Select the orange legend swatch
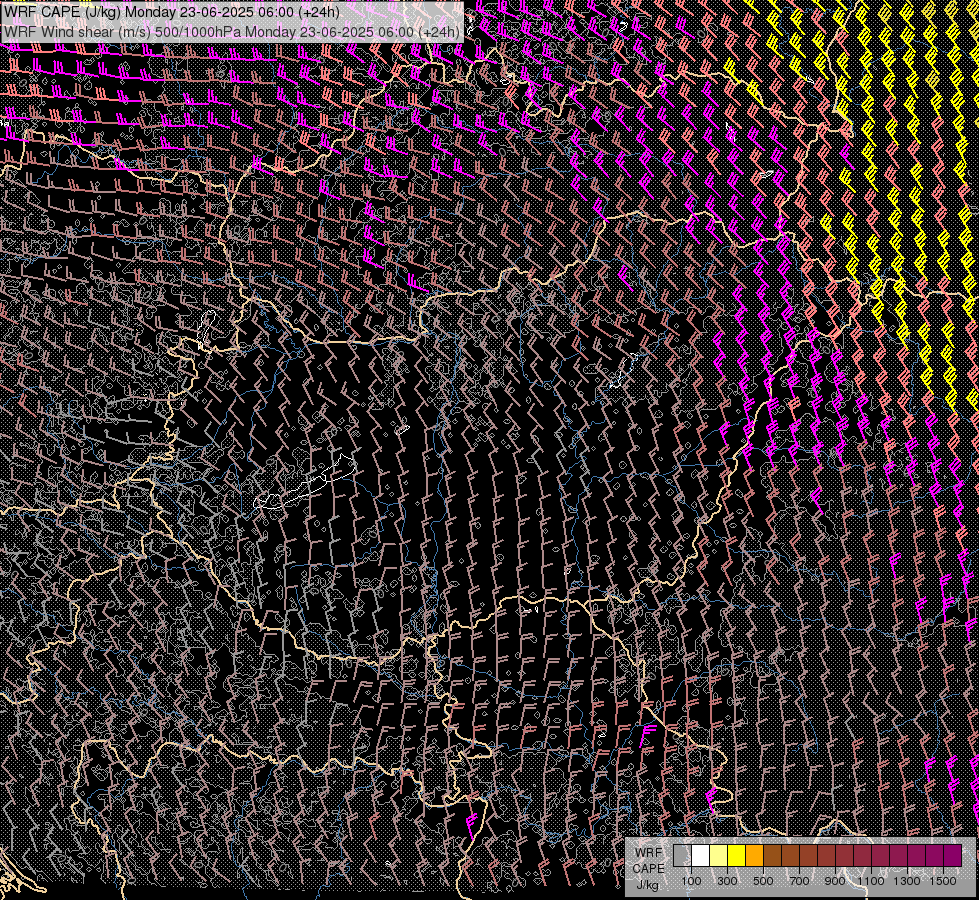The height and width of the screenshot is (900, 979). [x=754, y=855]
